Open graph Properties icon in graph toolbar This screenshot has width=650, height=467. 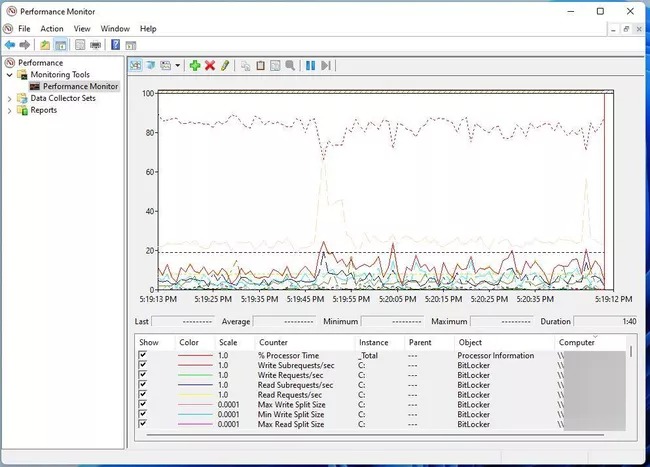275,65
